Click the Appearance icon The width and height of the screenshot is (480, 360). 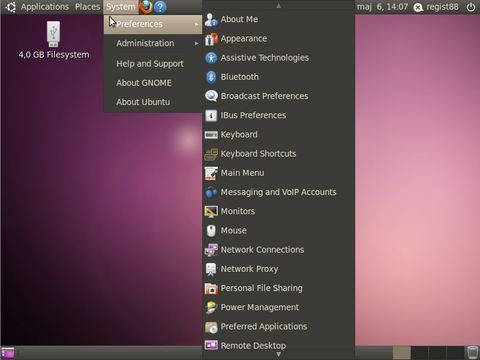tap(211, 39)
